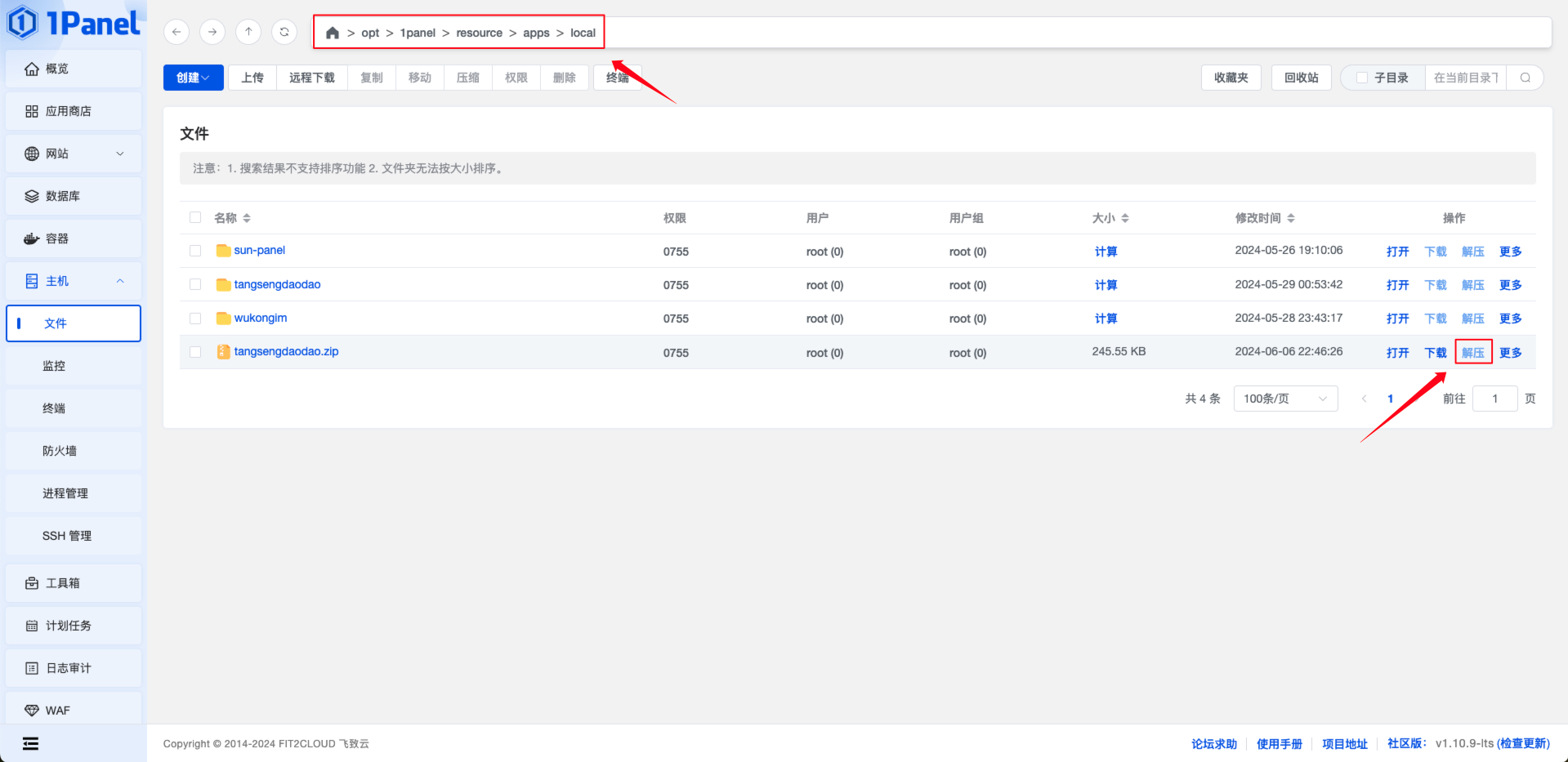Click the 上传 upload button
1568x762 pixels.
click(x=252, y=78)
